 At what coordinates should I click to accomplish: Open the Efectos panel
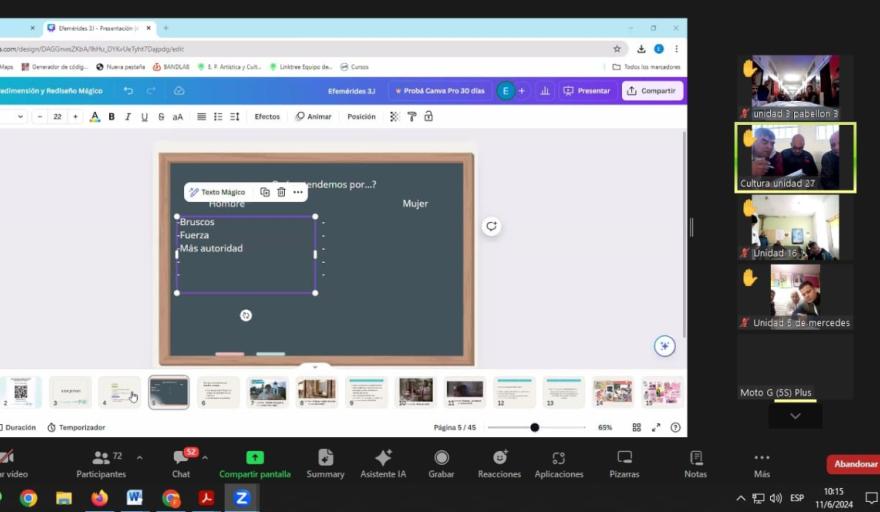(267, 117)
